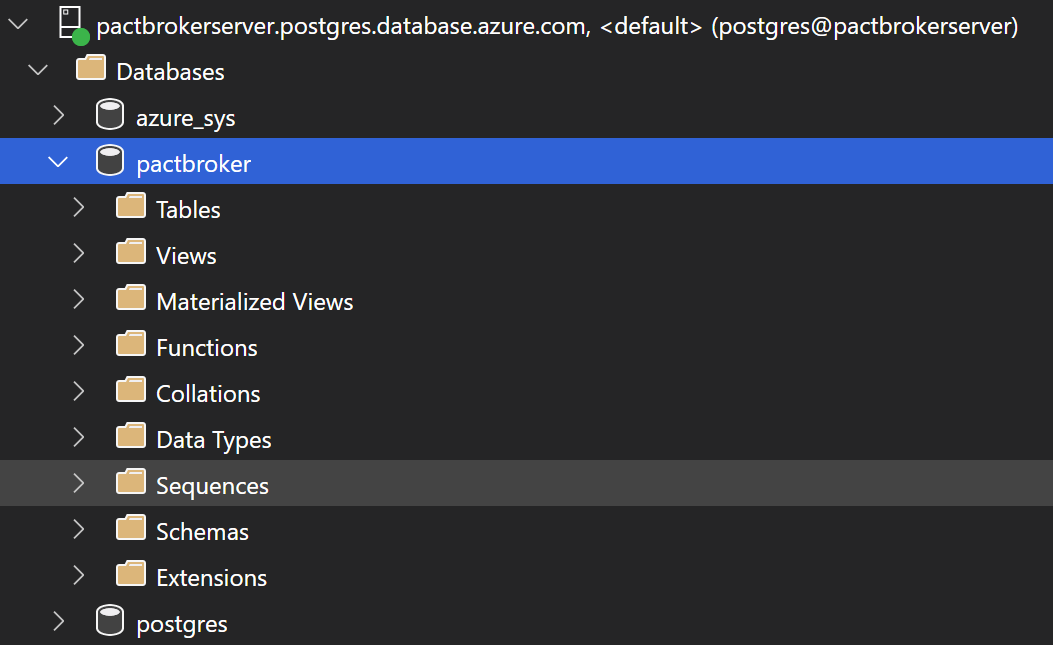This screenshot has width=1053, height=645.
Task: Click the Sequences folder icon
Action: (x=130, y=482)
